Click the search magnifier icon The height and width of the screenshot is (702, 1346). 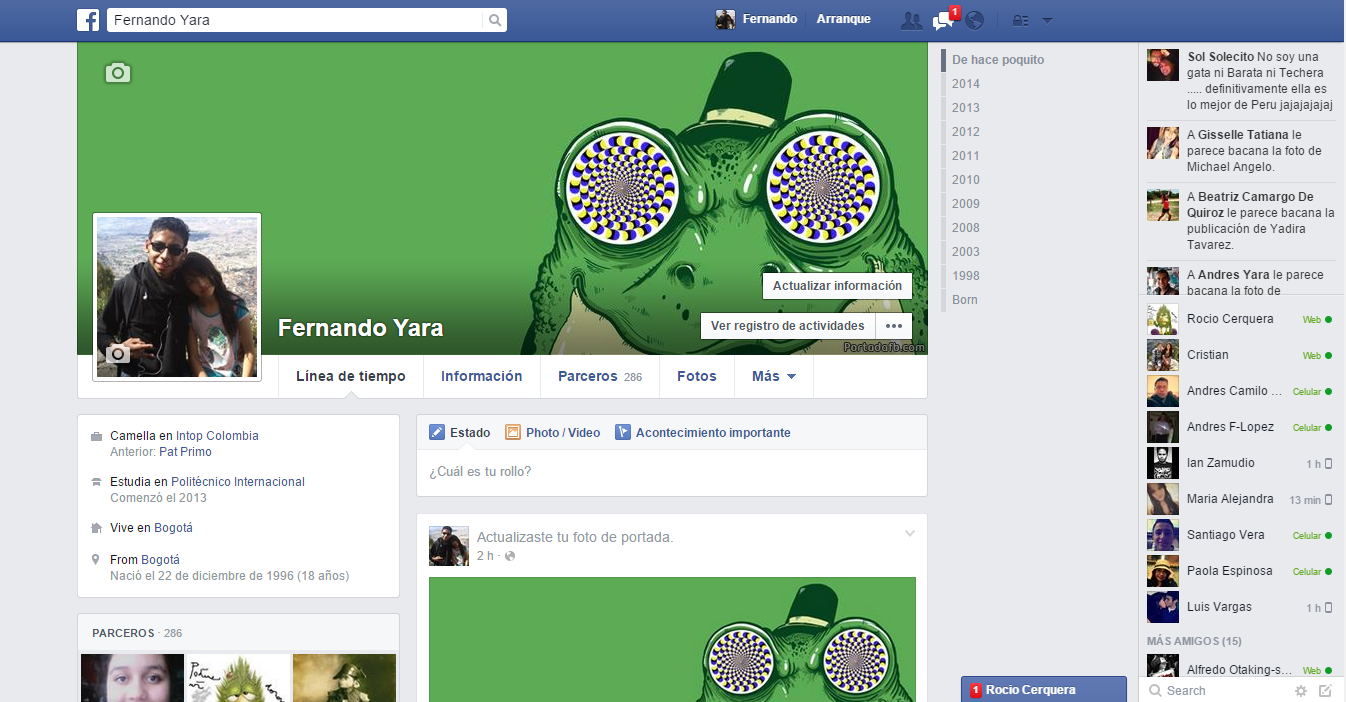494,20
